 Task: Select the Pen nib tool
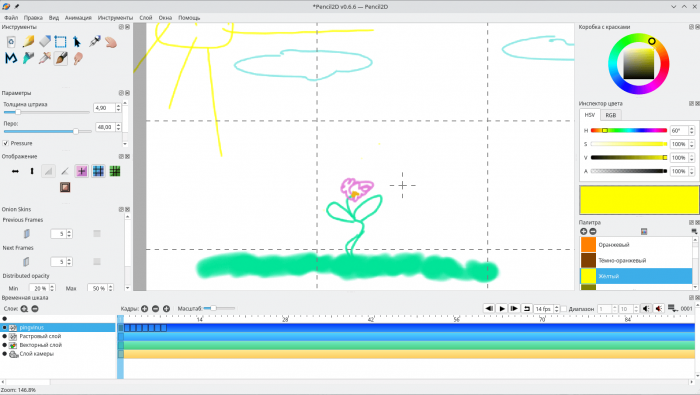click(94, 42)
